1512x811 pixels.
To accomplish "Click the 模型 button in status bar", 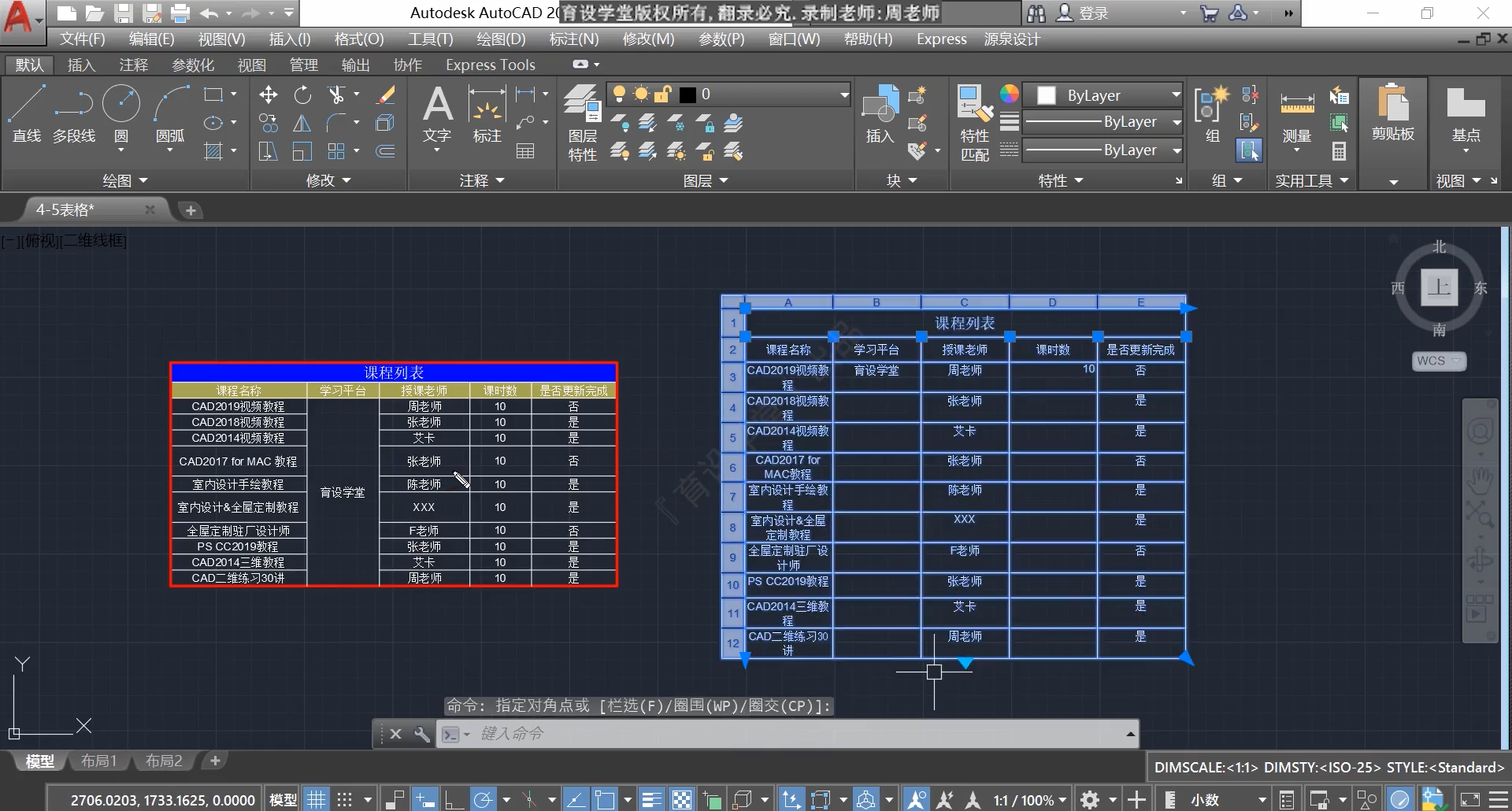I will point(283,800).
